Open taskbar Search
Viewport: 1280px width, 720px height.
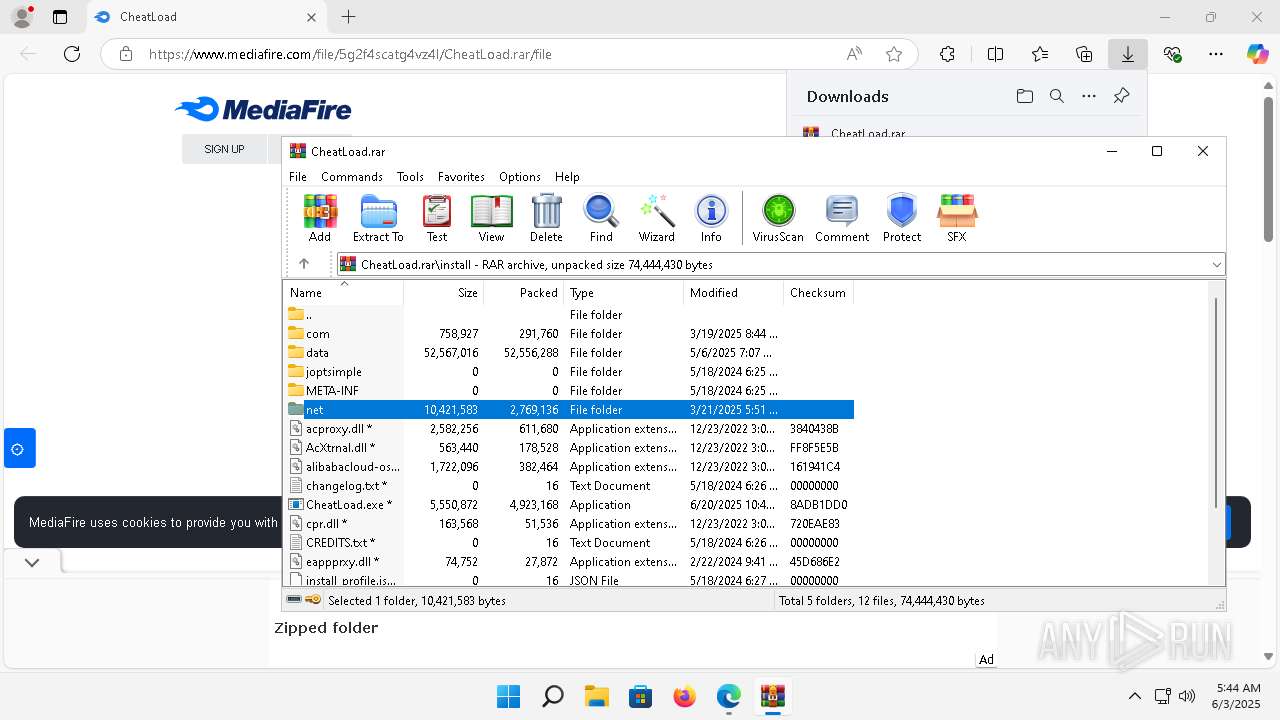pos(552,696)
